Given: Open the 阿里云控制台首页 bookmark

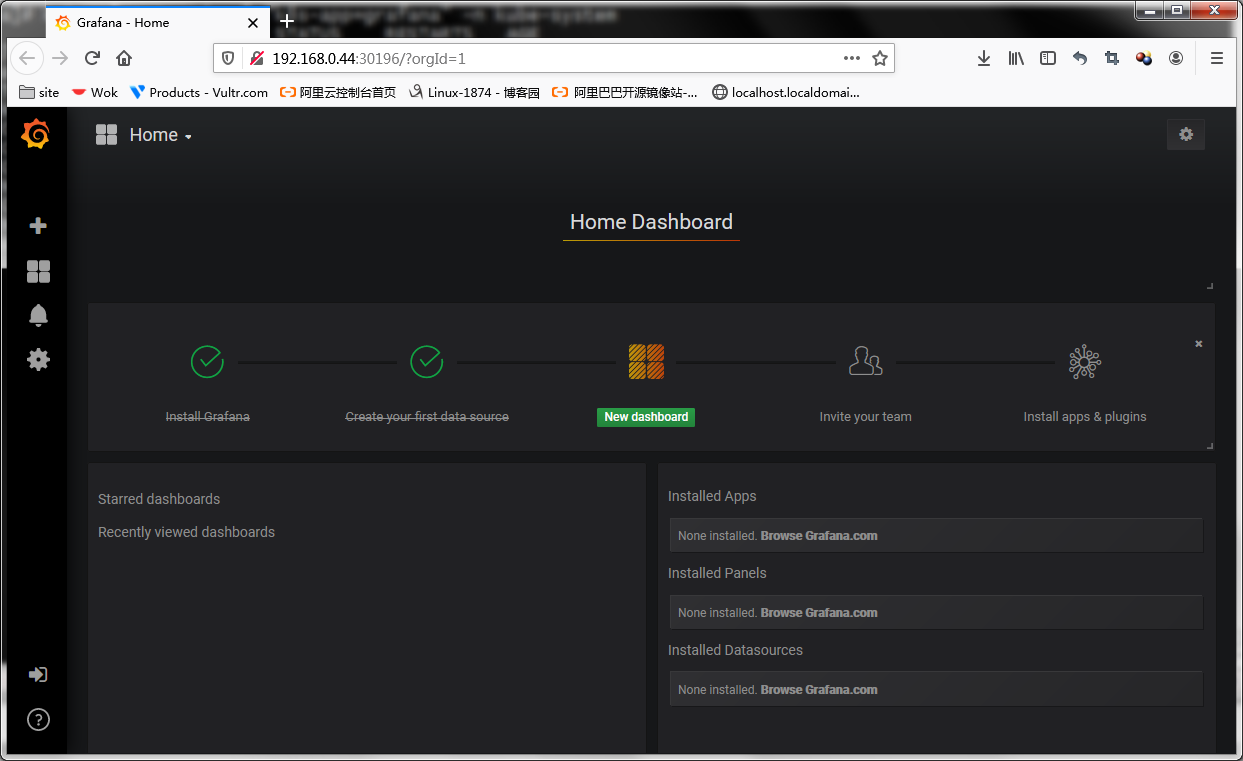Looking at the screenshot, I should point(338,92).
